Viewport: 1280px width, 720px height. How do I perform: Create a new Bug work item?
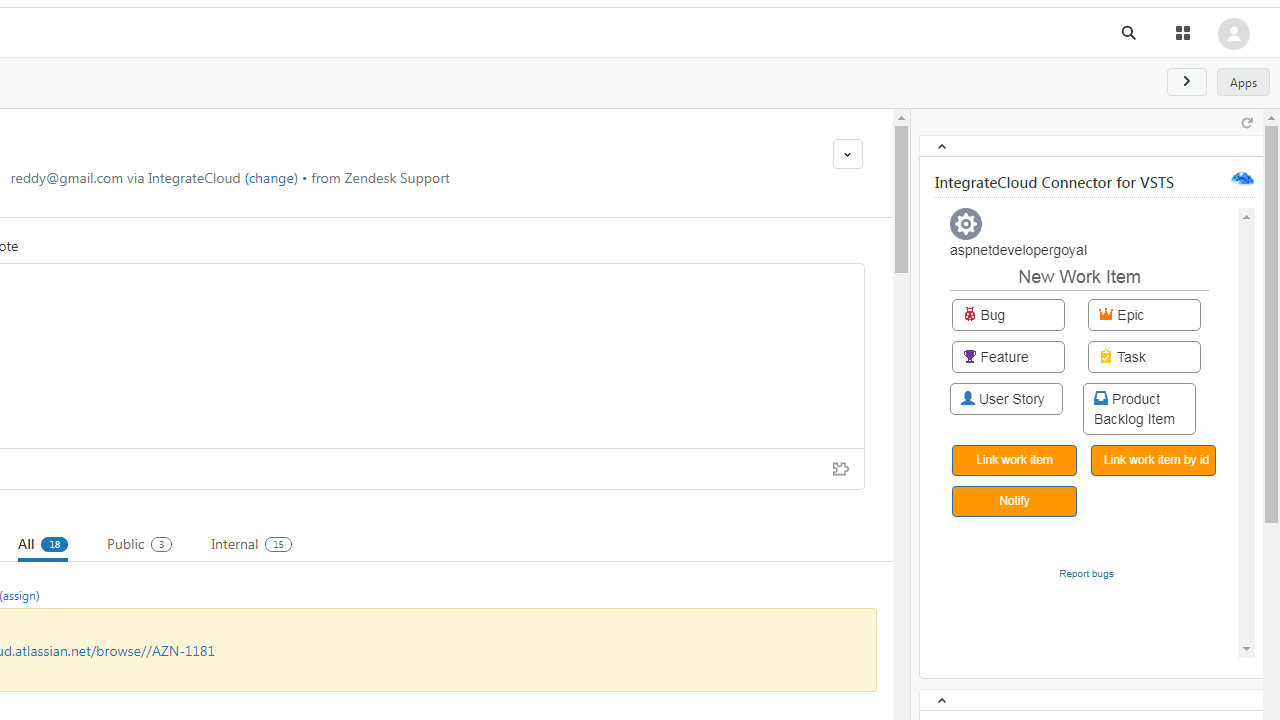[x=1008, y=315]
